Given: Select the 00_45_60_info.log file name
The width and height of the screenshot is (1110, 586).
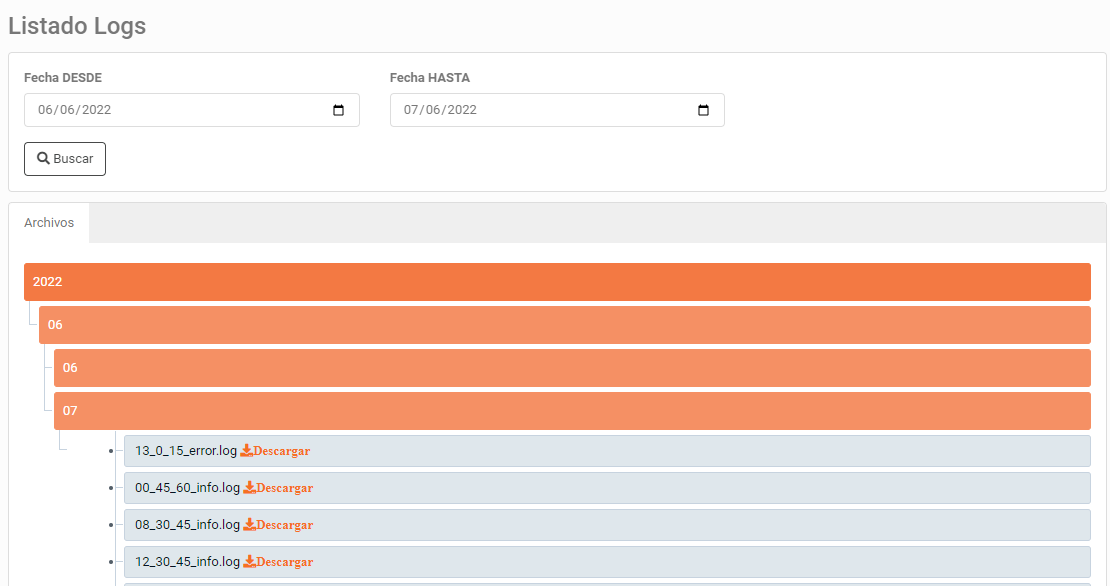Looking at the screenshot, I should [x=188, y=488].
